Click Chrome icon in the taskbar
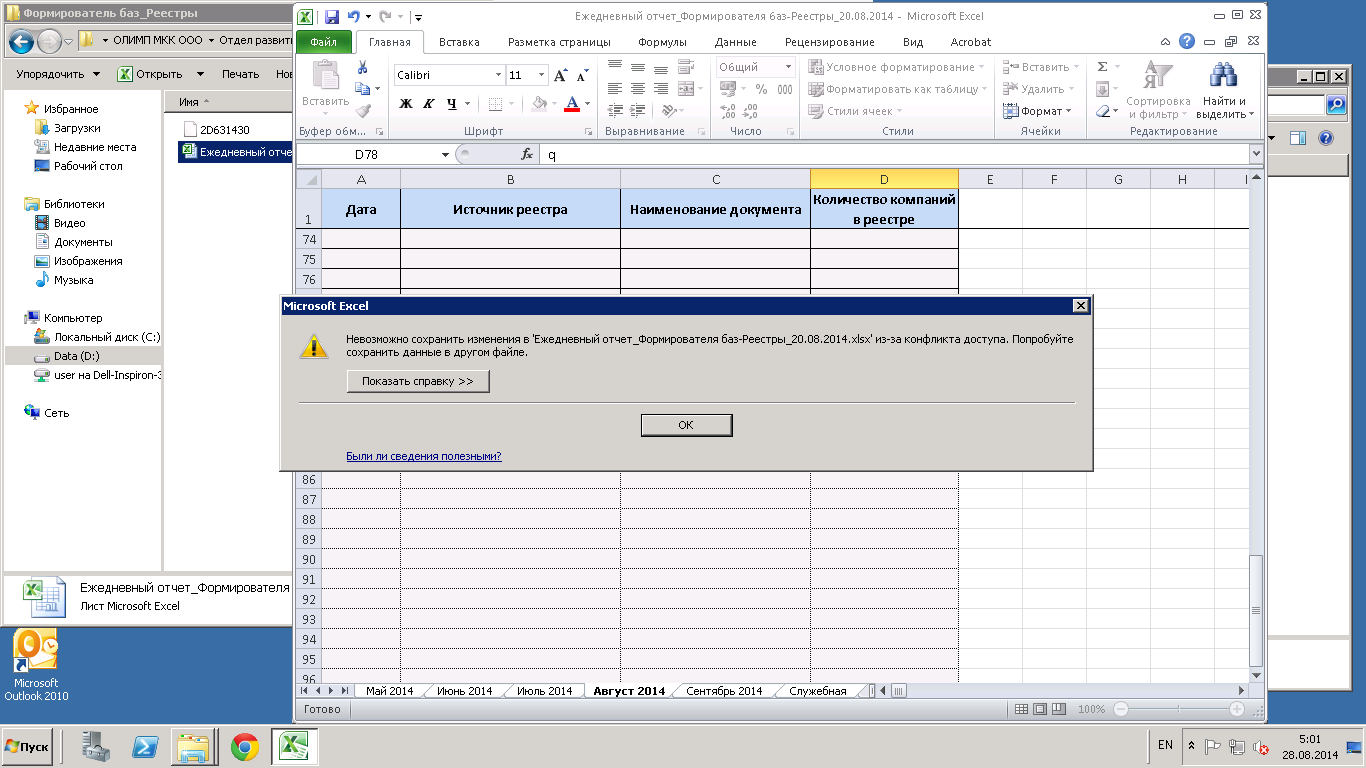 coord(245,746)
